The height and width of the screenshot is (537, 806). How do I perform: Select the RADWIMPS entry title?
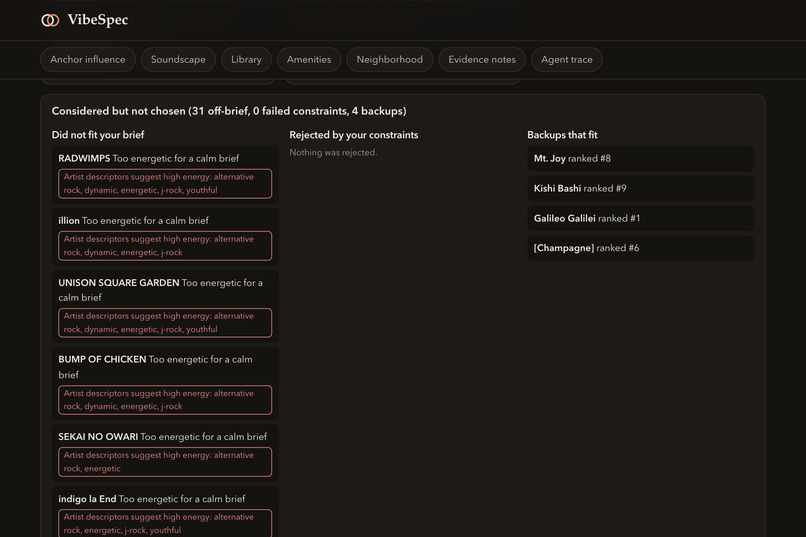point(84,158)
